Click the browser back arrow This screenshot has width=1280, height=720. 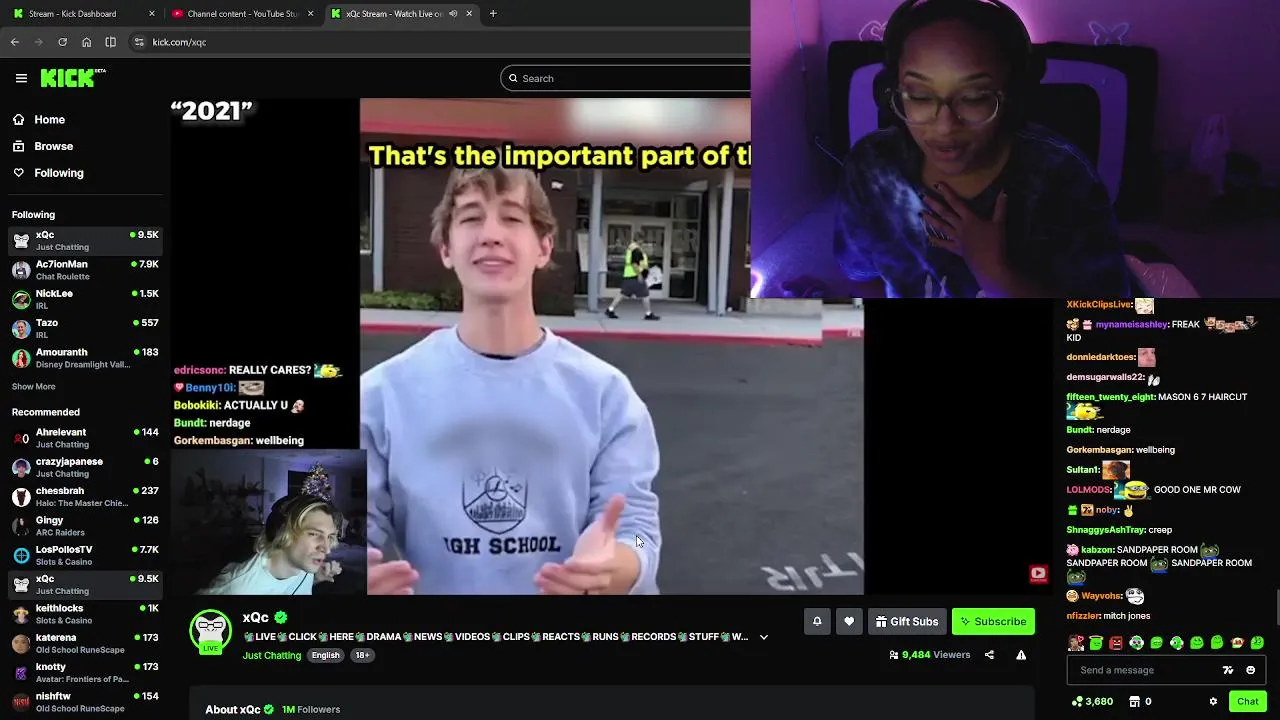click(x=15, y=42)
